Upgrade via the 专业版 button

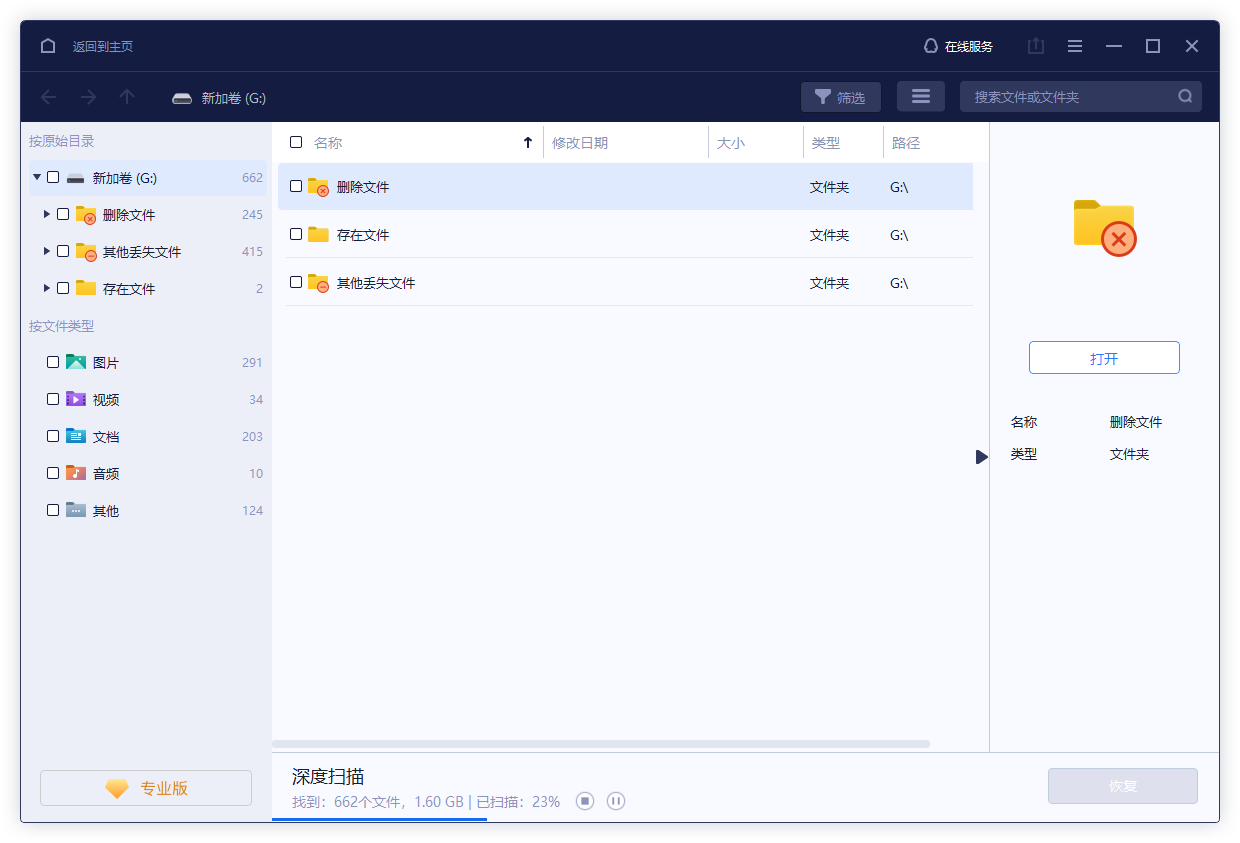pyautogui.click(x=145, y=787)
